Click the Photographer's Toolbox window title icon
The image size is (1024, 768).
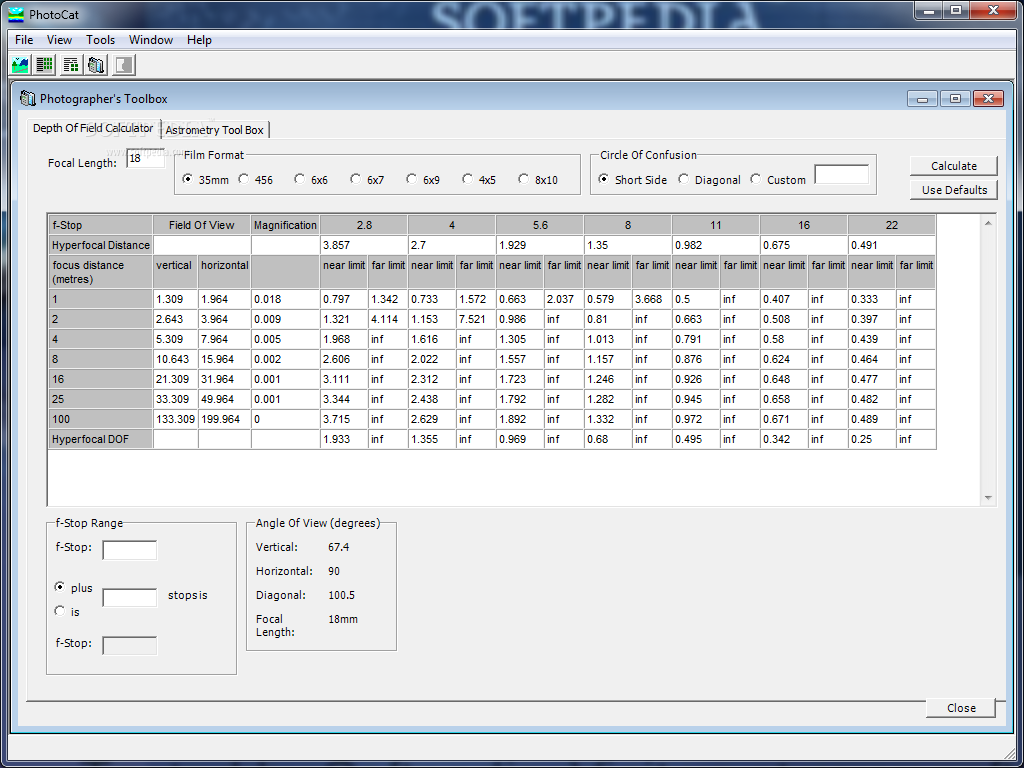28,98
